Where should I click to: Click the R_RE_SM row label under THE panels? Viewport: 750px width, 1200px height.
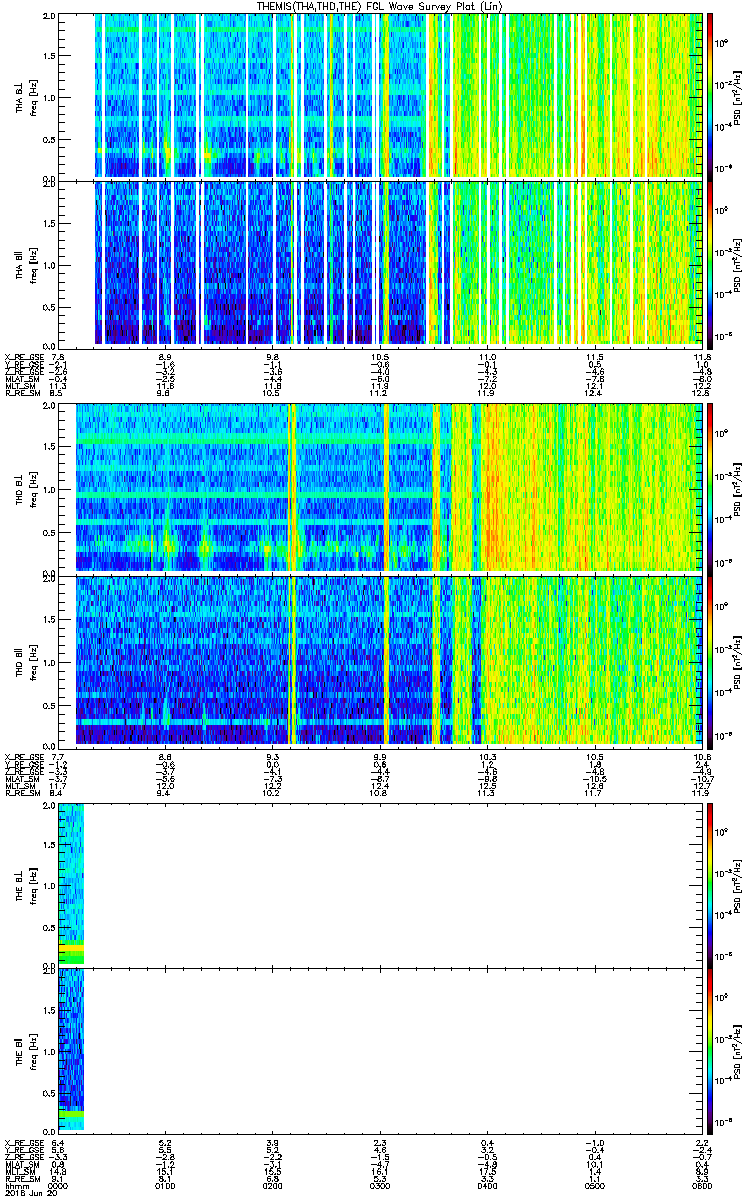pyautogui.click(x=22, y=1179)
